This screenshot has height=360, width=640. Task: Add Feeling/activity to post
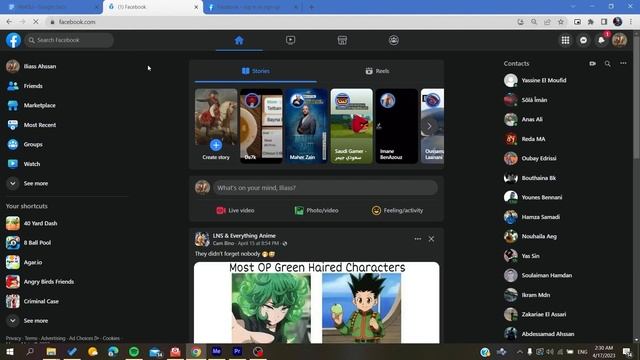click(397, 210)
